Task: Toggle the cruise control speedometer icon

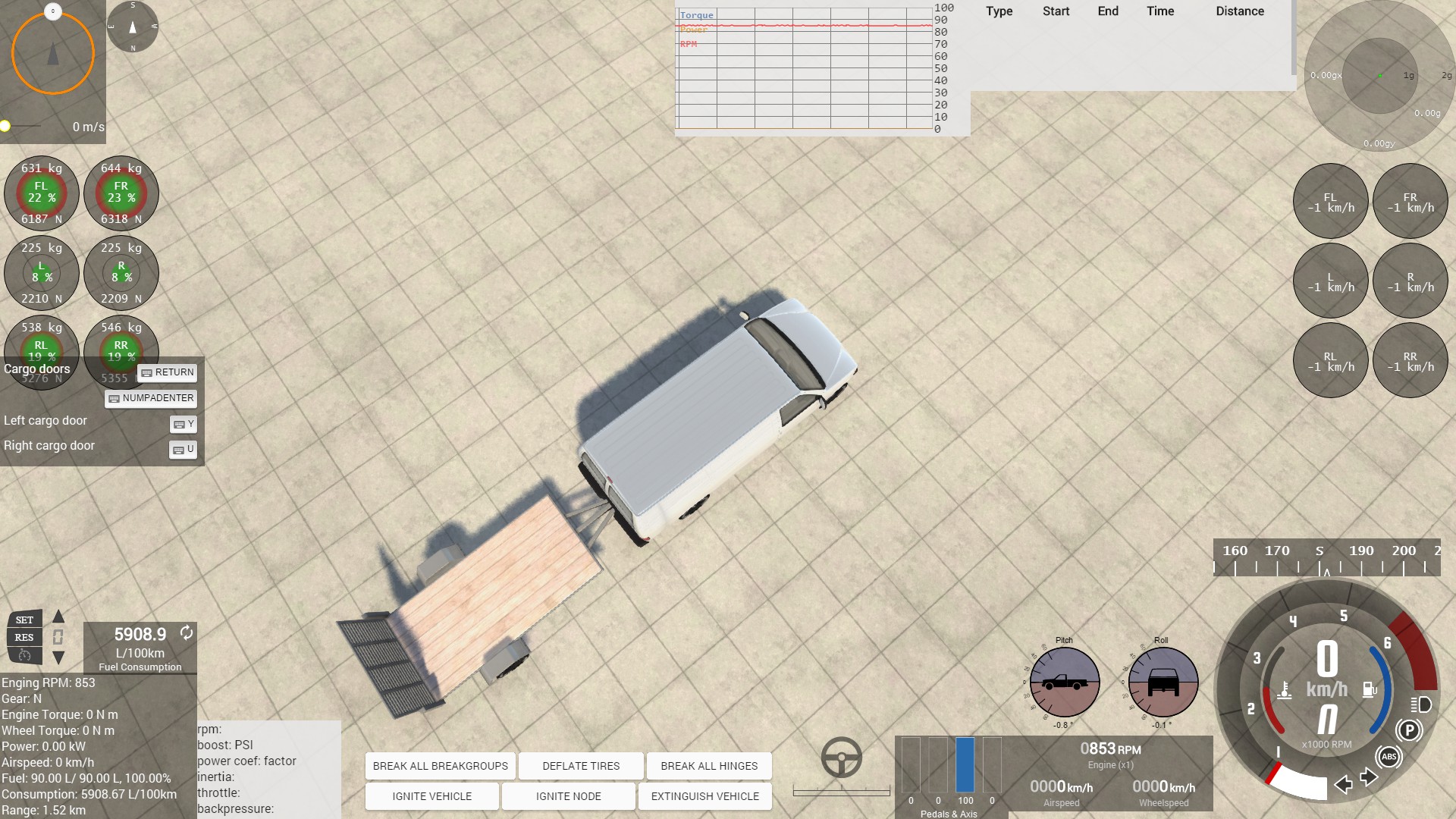Action: pos(24,654)
